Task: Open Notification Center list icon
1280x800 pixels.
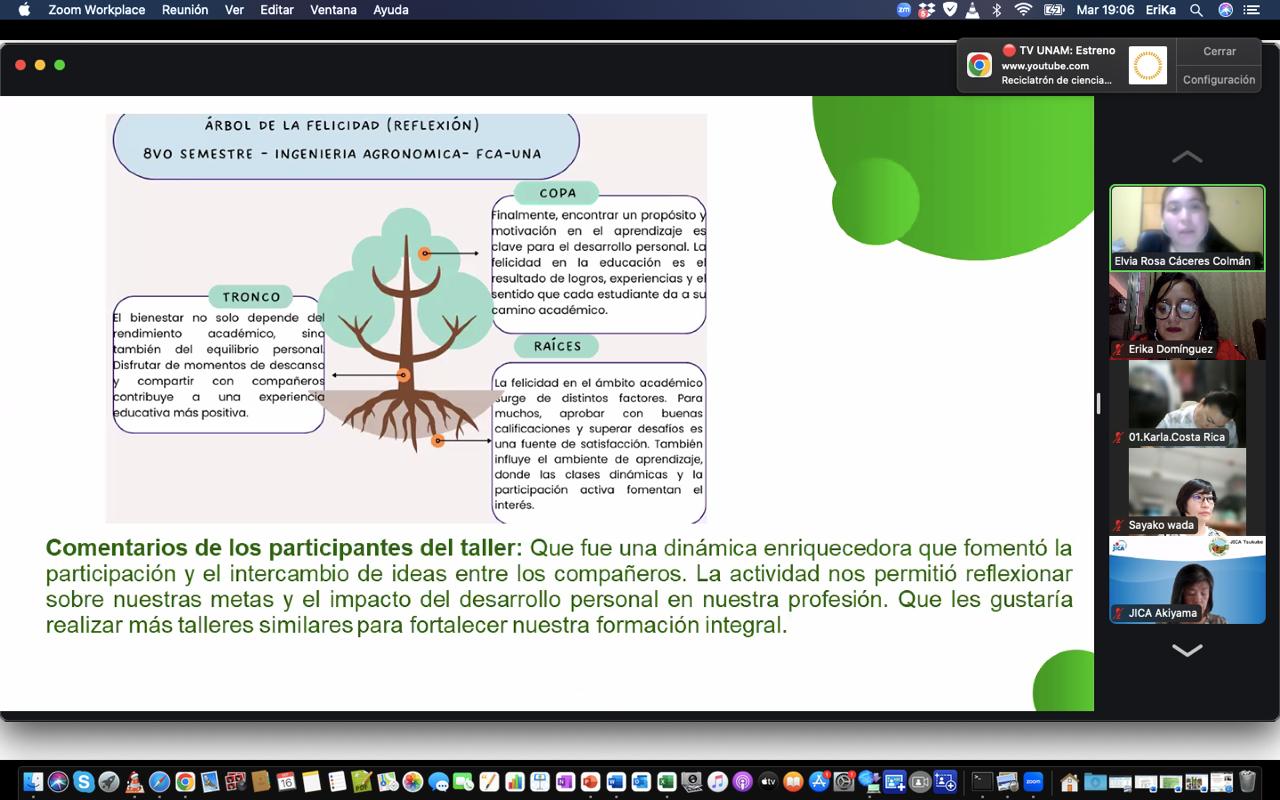Action: (x=1251, y=10)
